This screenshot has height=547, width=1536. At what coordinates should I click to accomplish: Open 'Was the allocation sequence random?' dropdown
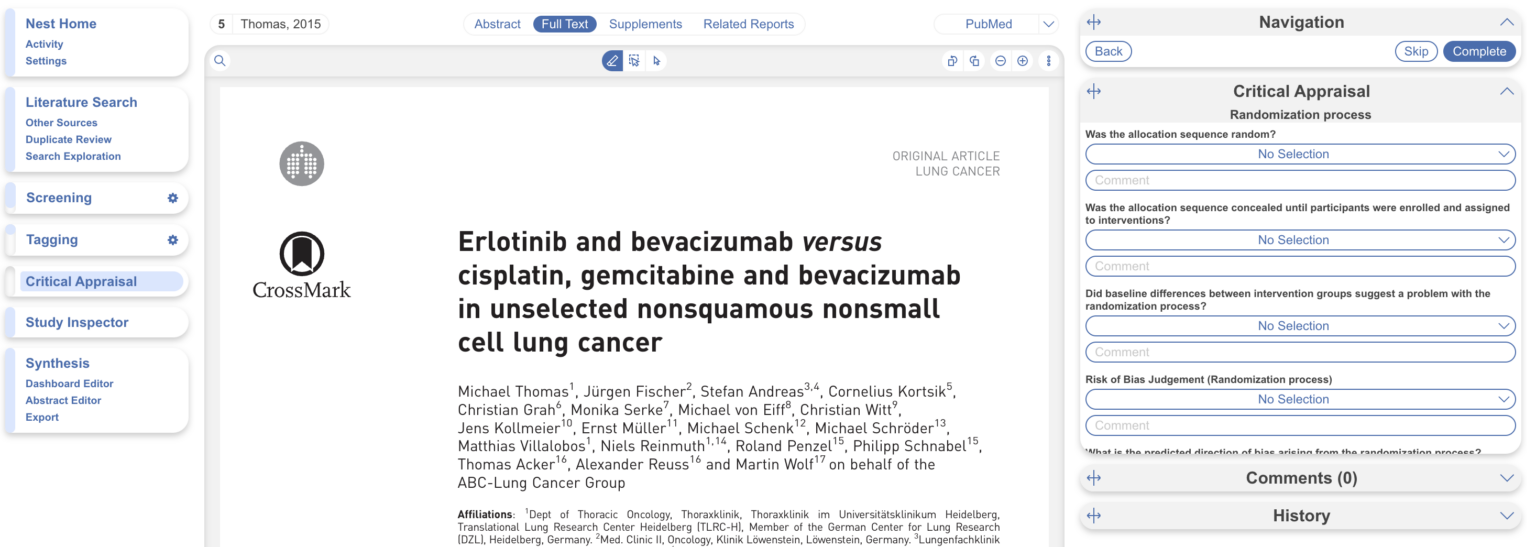click(1300, 154)
